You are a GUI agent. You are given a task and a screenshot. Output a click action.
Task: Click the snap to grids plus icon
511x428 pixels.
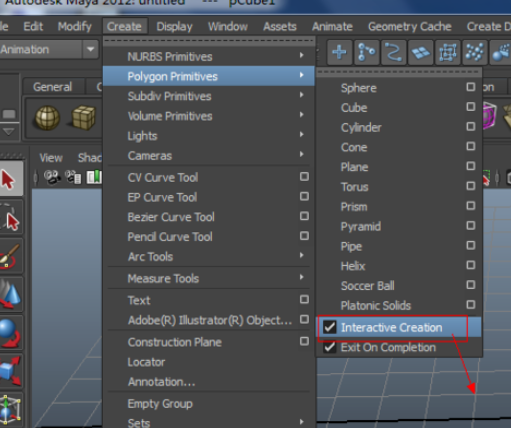[339, 52]
